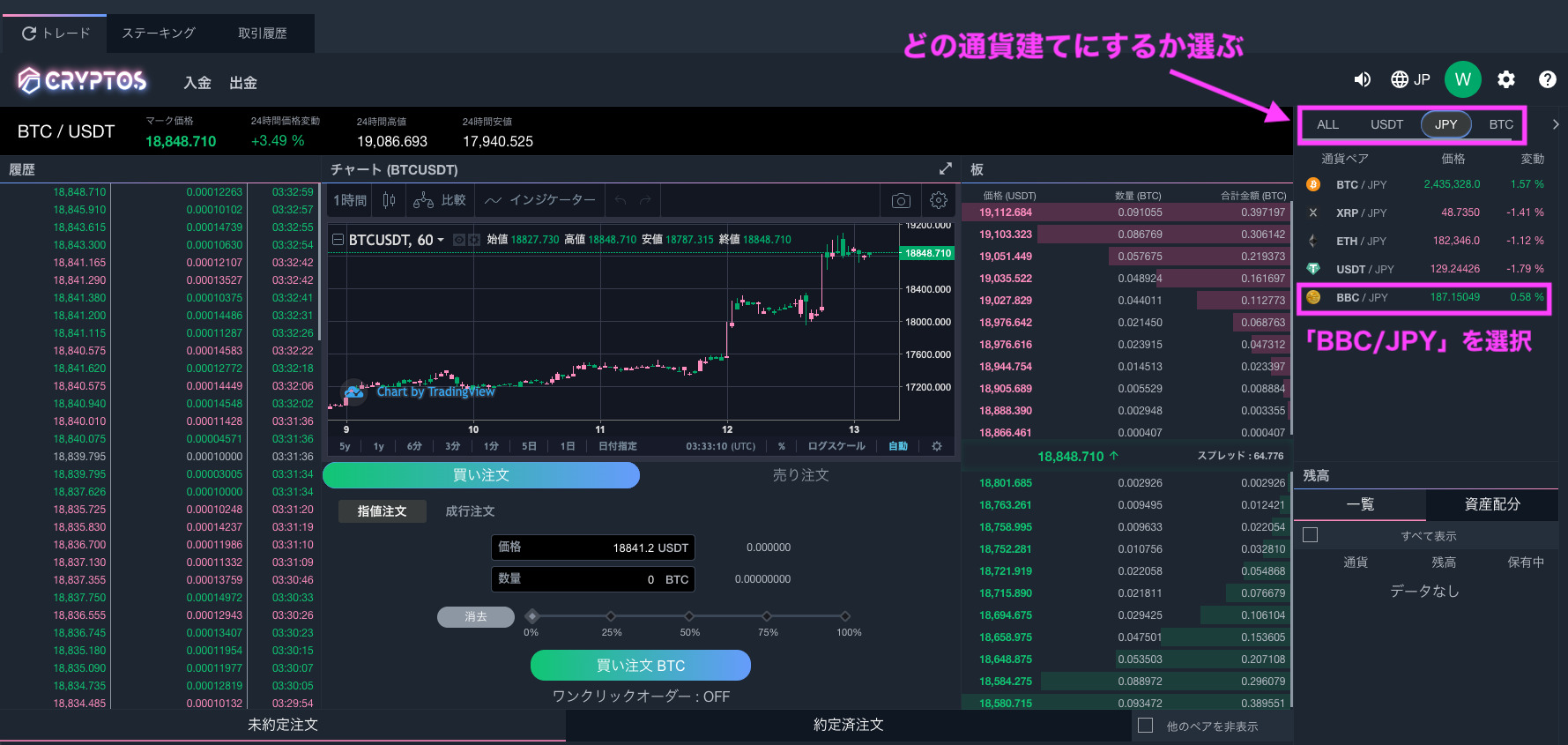Open the help question mark icon
1568x745 pixels.
1547,80
